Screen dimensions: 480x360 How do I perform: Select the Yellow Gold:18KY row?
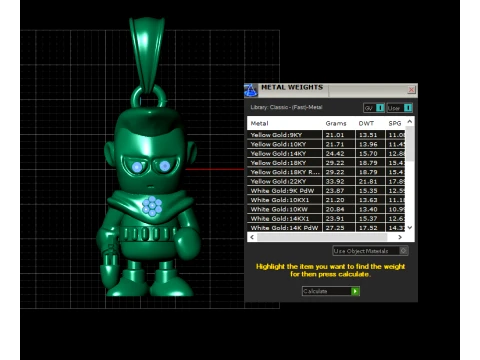click(x=326, y=163)
